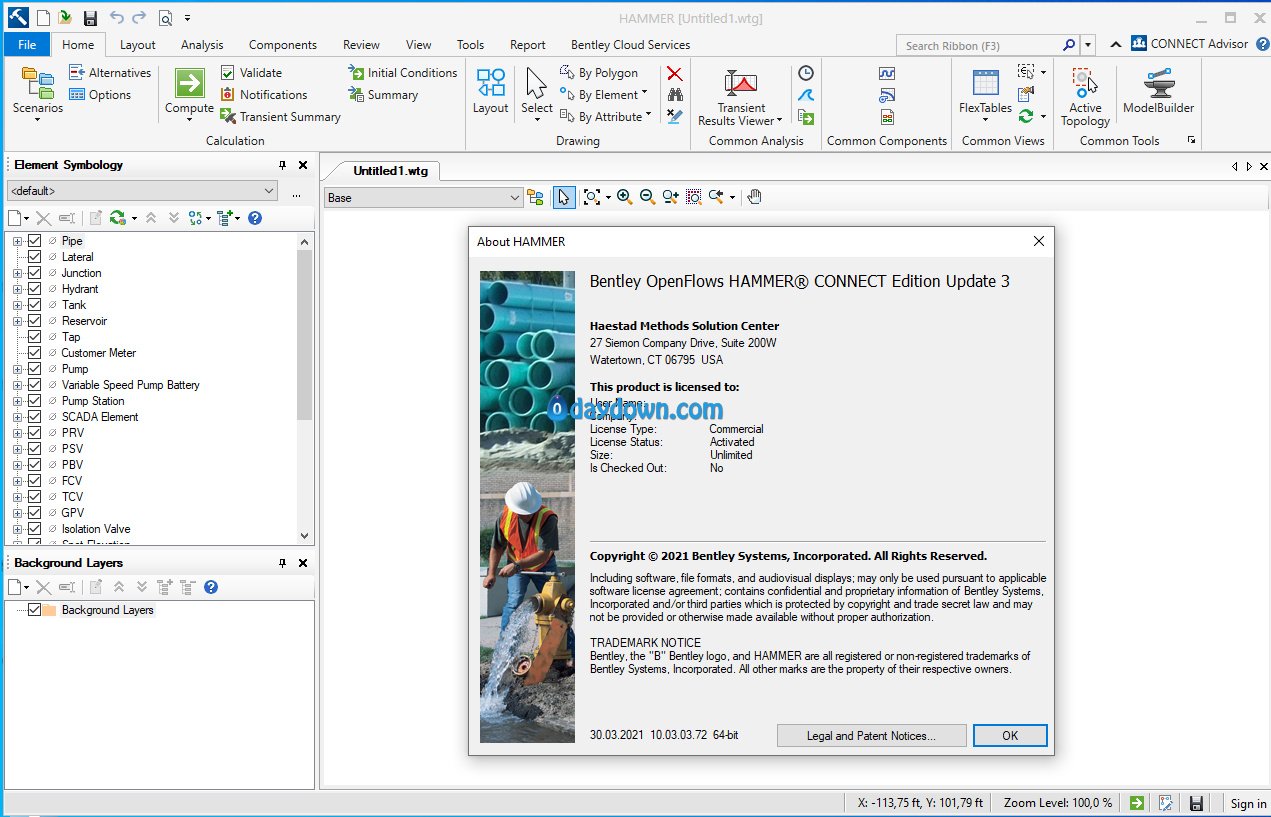
Task: Toggle the Pump Station checkbox
Action: (35, 401)
